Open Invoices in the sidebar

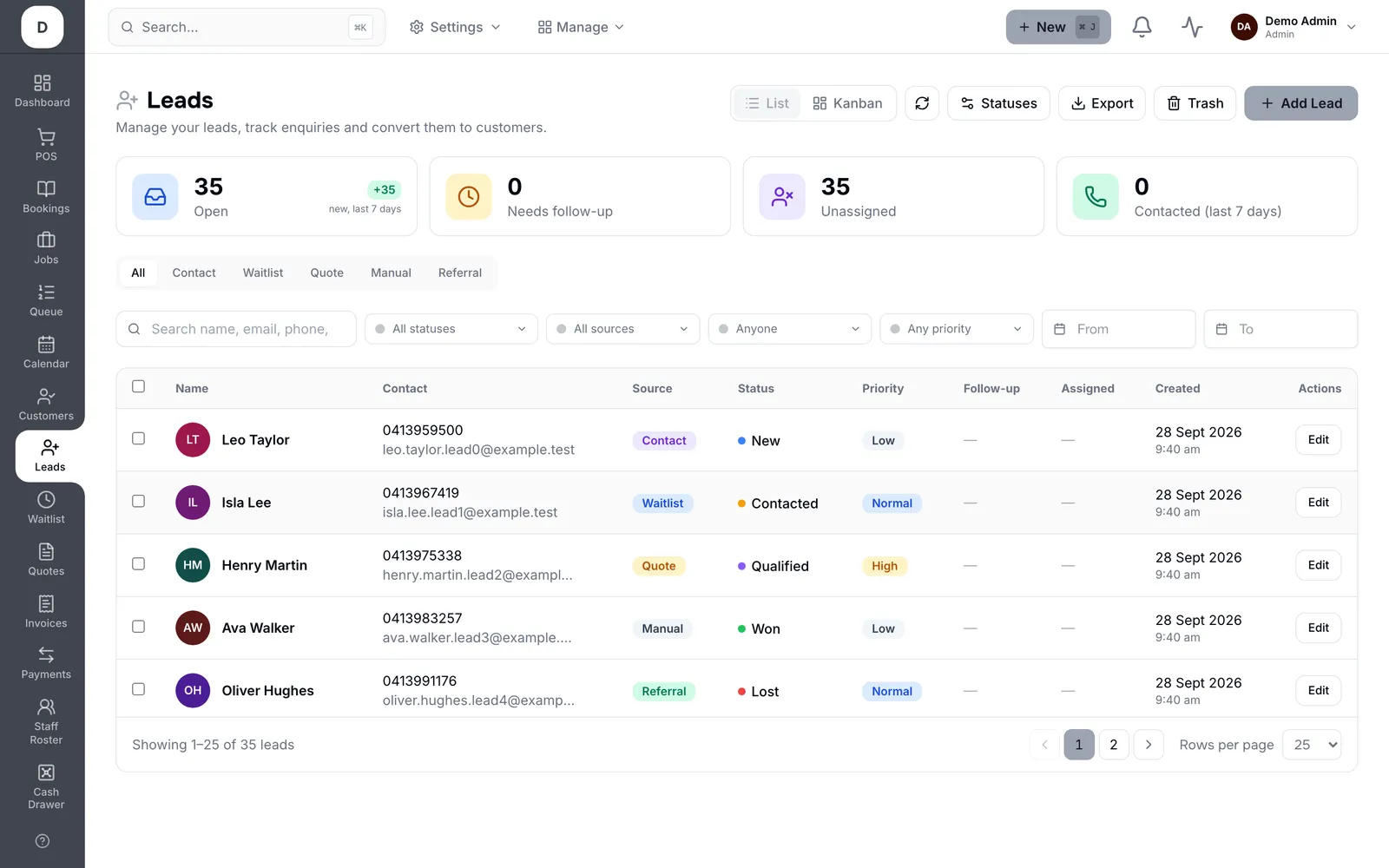pos(46,612)
